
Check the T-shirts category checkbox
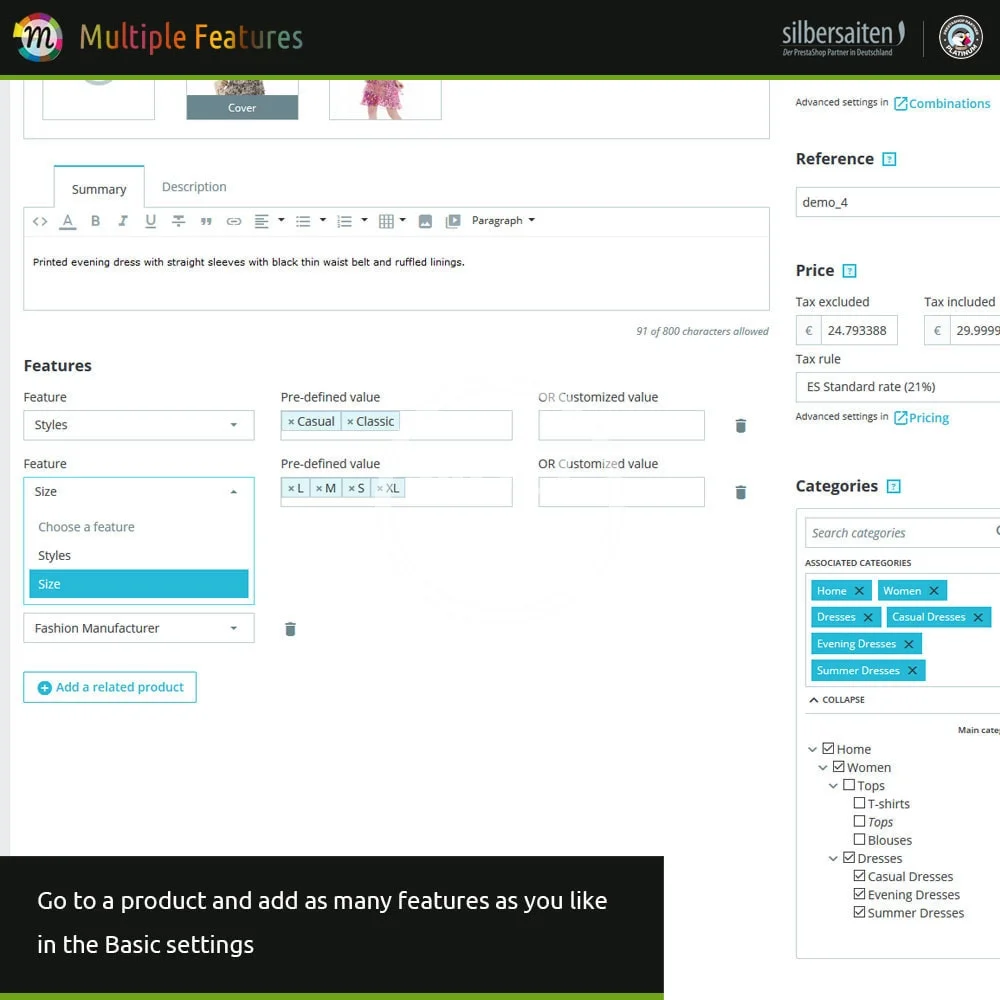click(x=859, y=803)
